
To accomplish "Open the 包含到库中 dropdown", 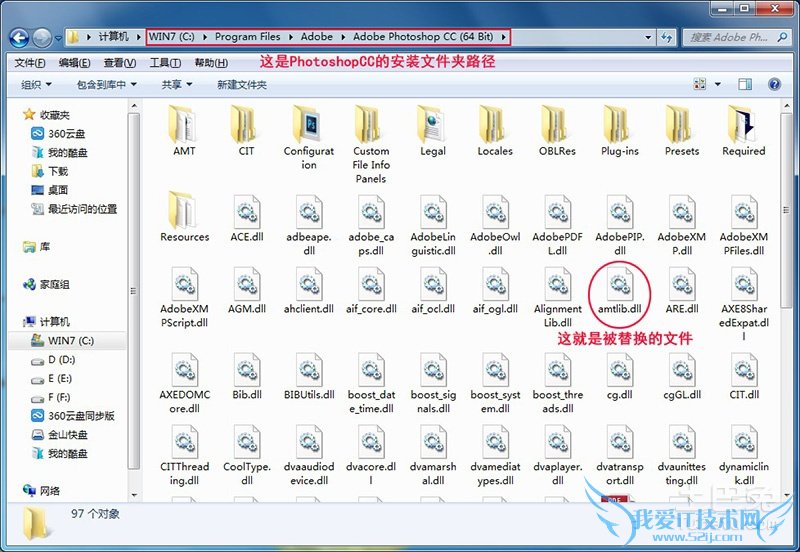I will (x=107, y=85).
